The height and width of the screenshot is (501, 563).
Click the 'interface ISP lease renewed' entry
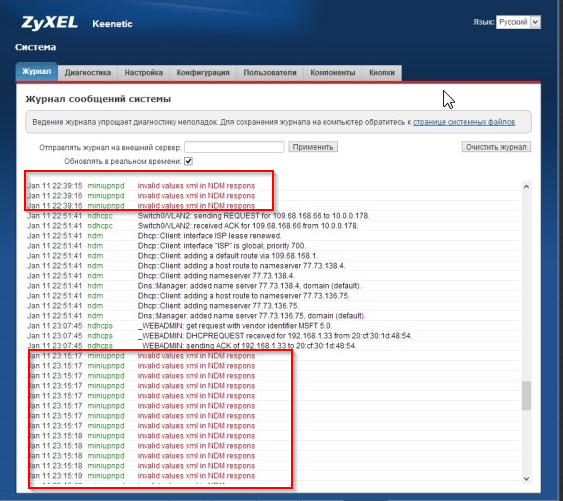coord(273,236)
